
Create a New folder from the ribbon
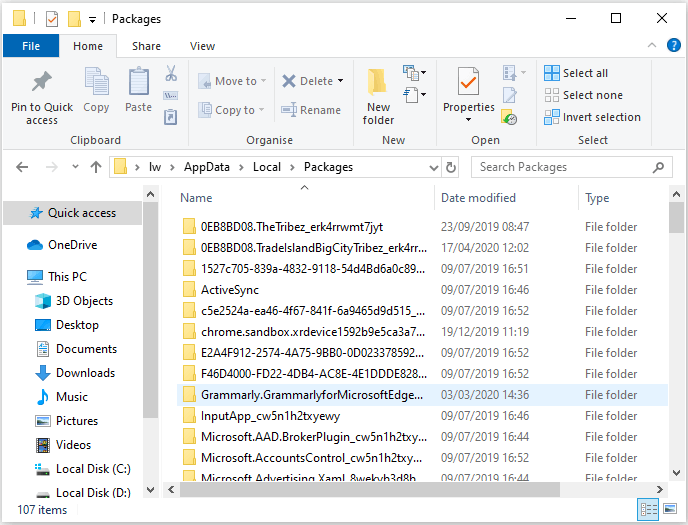point(378,96)
